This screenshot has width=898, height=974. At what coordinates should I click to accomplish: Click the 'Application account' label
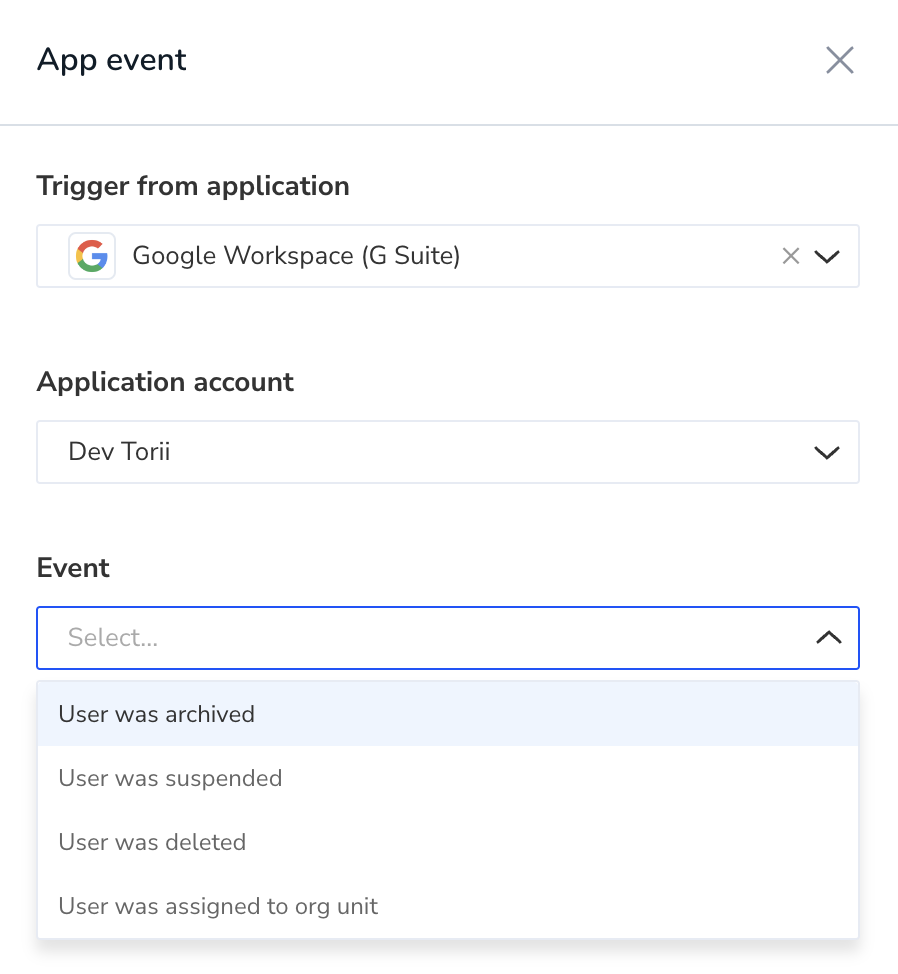coord(165,382)
